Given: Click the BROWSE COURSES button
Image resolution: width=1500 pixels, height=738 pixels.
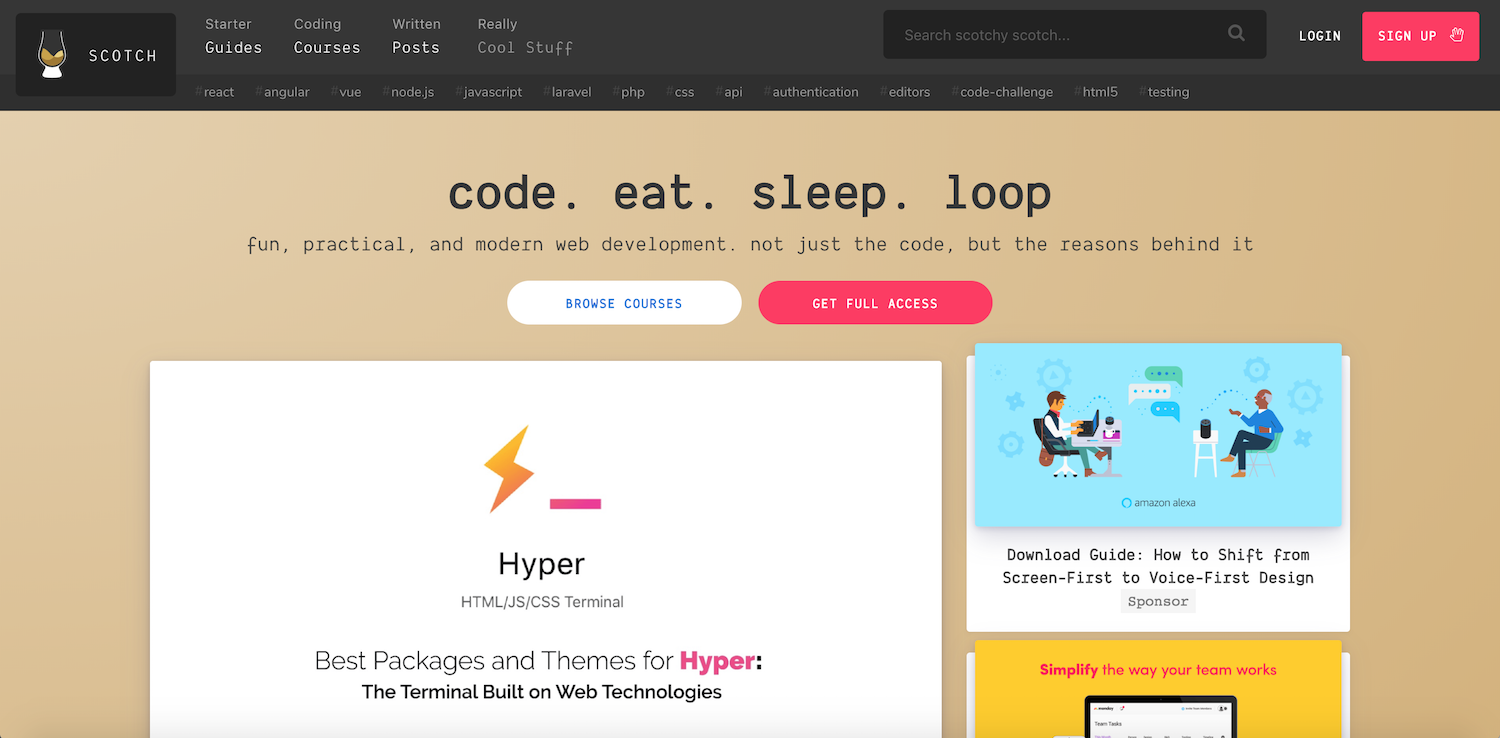Looking at the screenshot, I should pos(624,303).
